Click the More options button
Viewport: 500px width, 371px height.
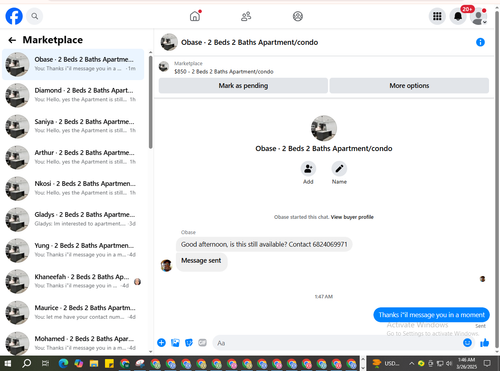409,86
